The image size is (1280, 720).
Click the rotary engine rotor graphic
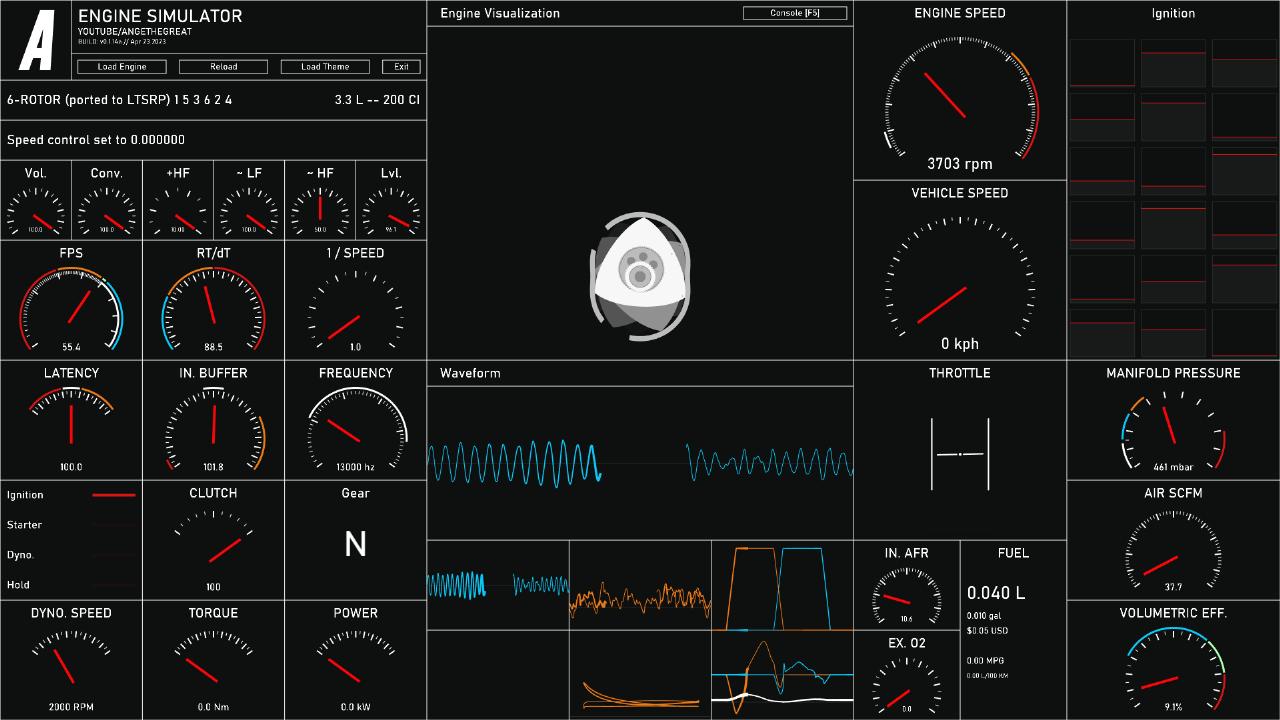639,277
